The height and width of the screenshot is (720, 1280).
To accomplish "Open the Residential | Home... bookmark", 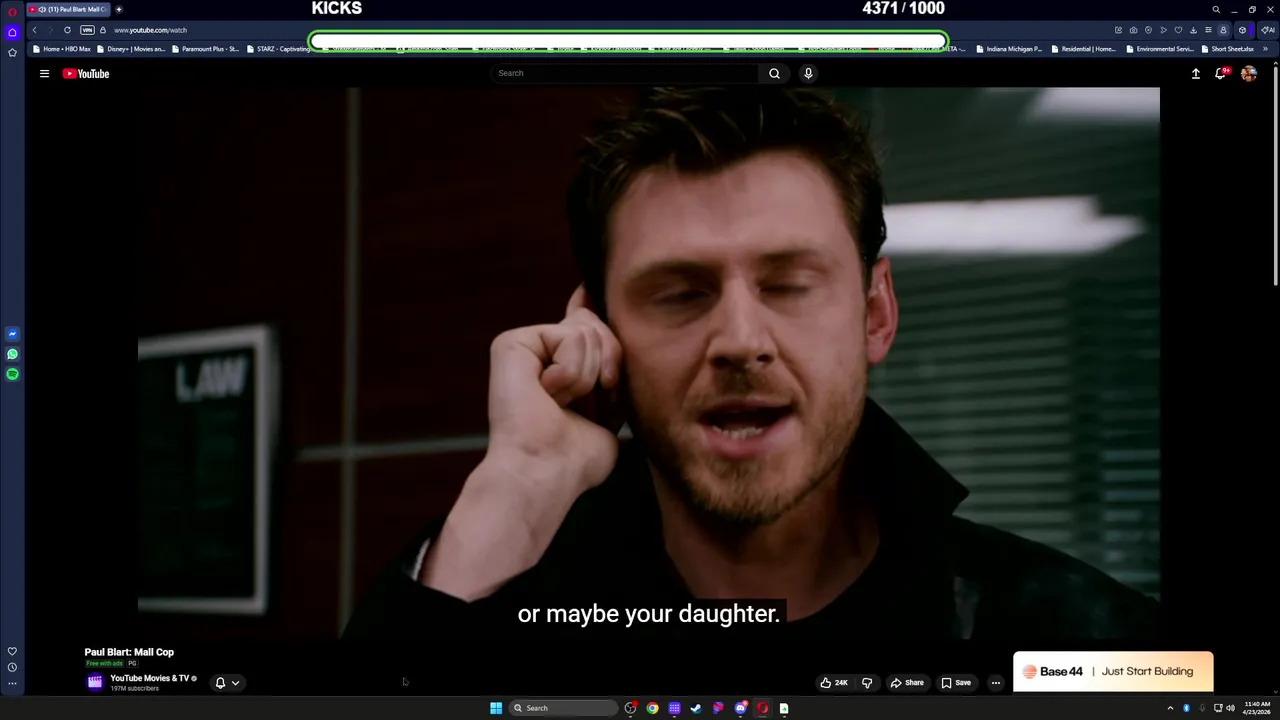I will (1084, 49).
